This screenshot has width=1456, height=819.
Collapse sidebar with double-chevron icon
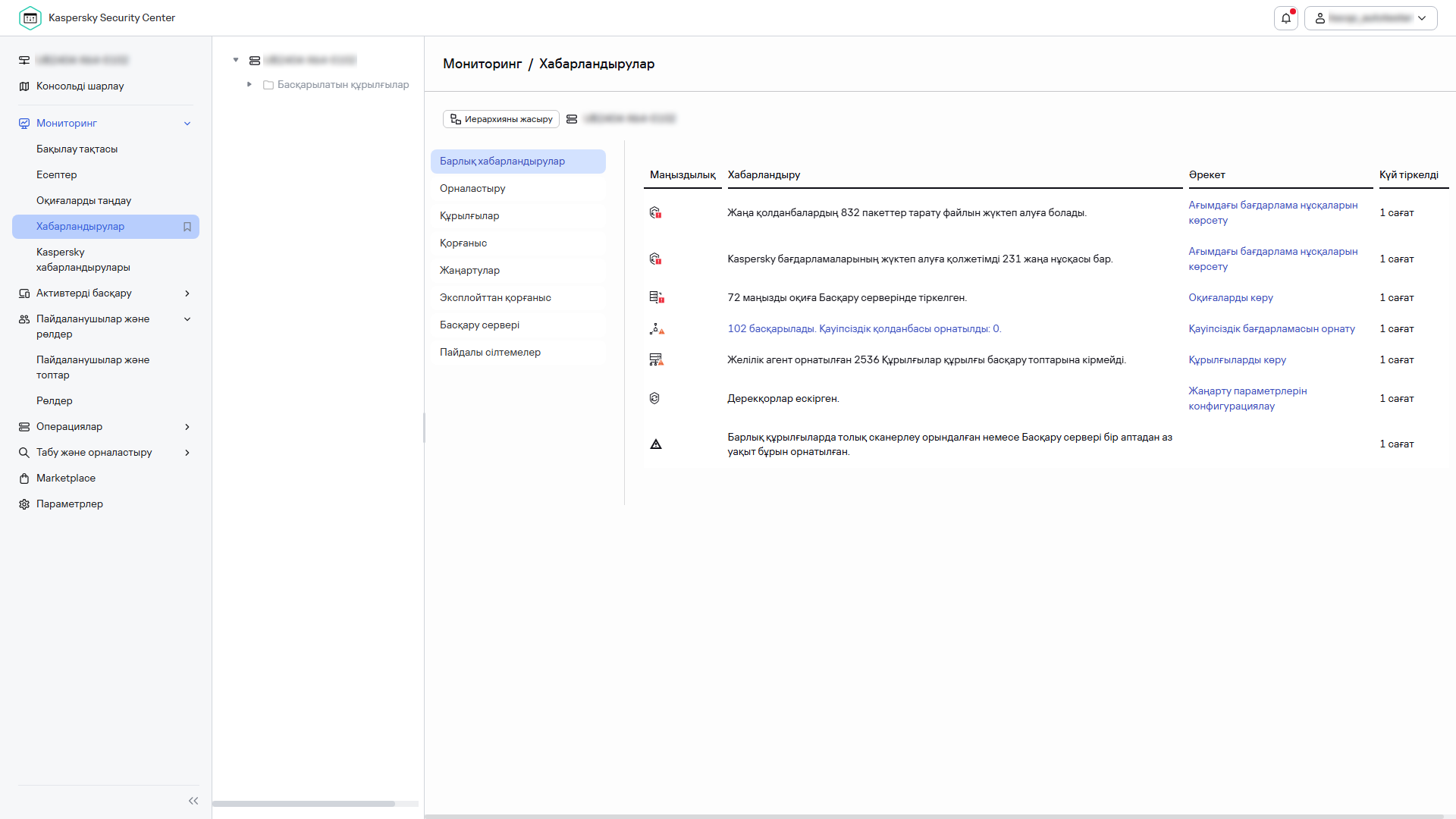193,801
